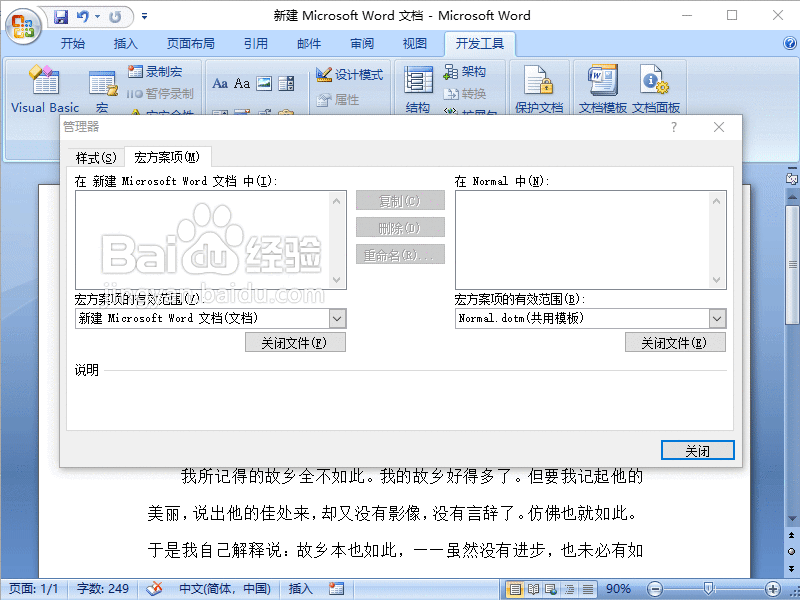800x600 pixels.
Task: Open the Visual Basic editor icon
Action: 45,88
